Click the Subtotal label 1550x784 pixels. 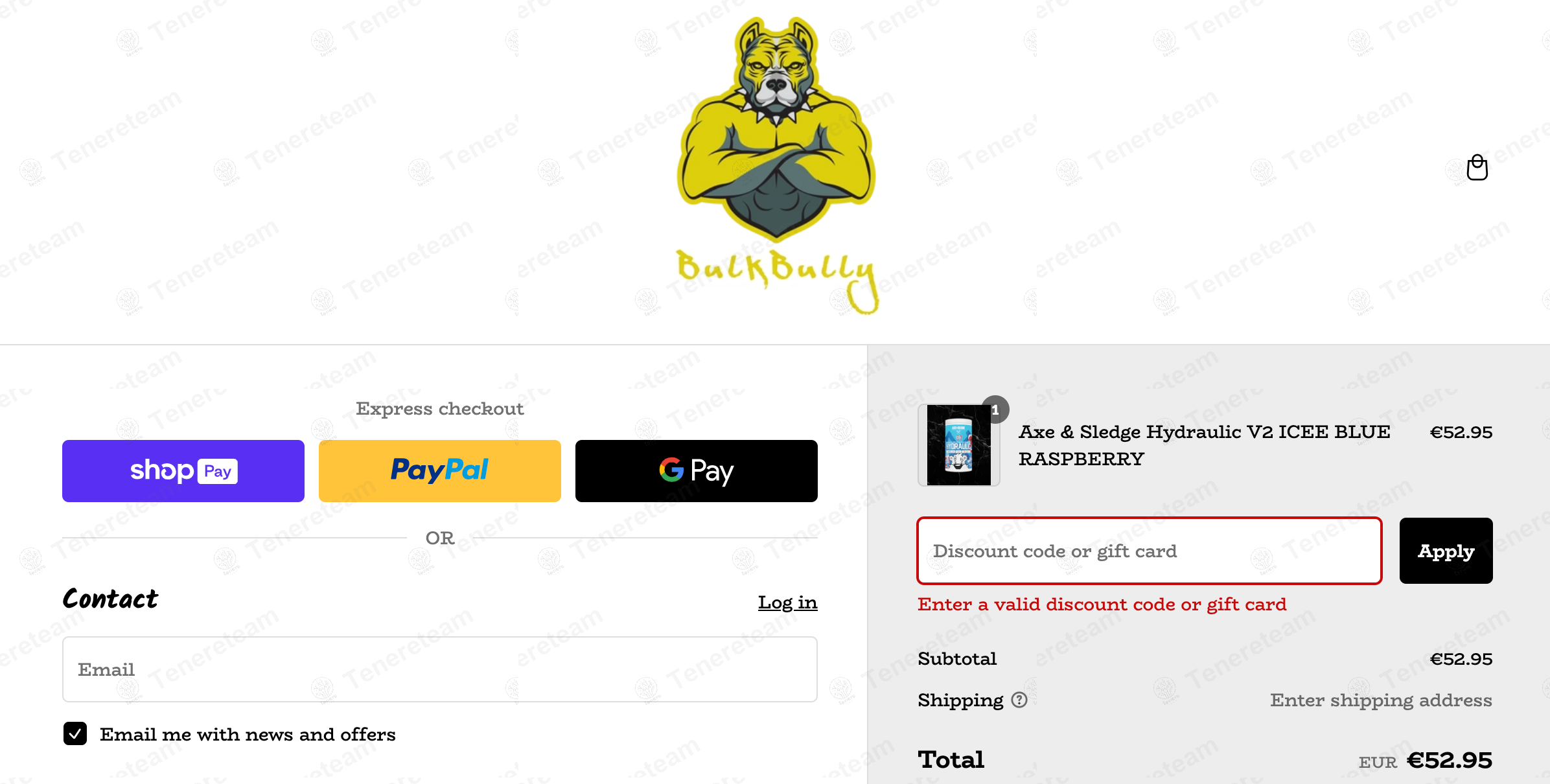[x=957, y=659]
